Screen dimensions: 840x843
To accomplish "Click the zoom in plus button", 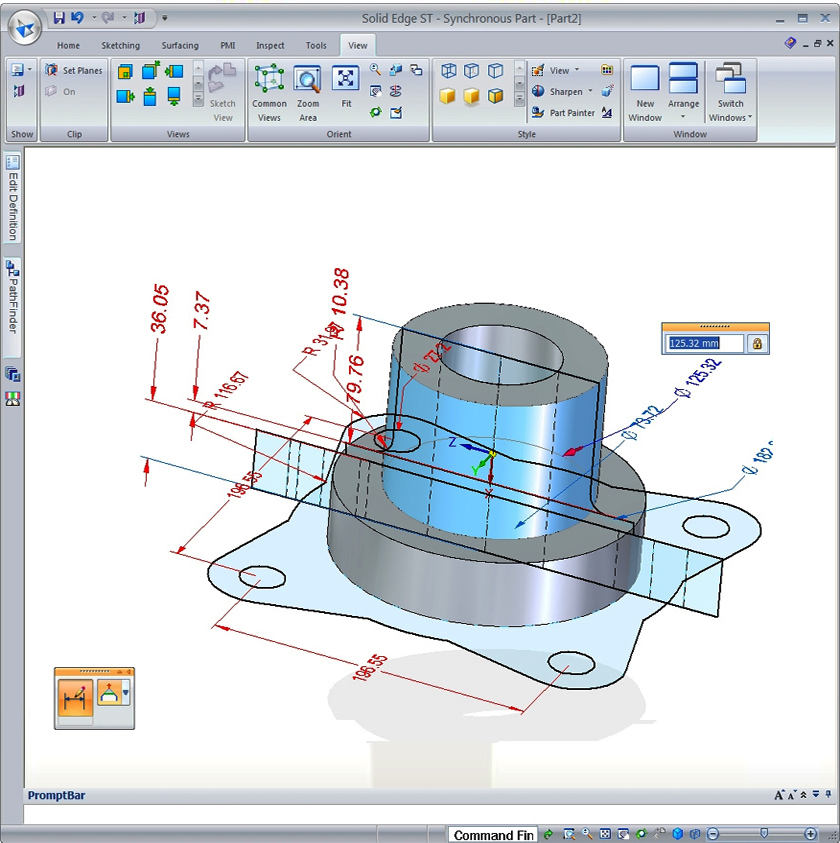I will pyautogui.click(x=810, y=834).
